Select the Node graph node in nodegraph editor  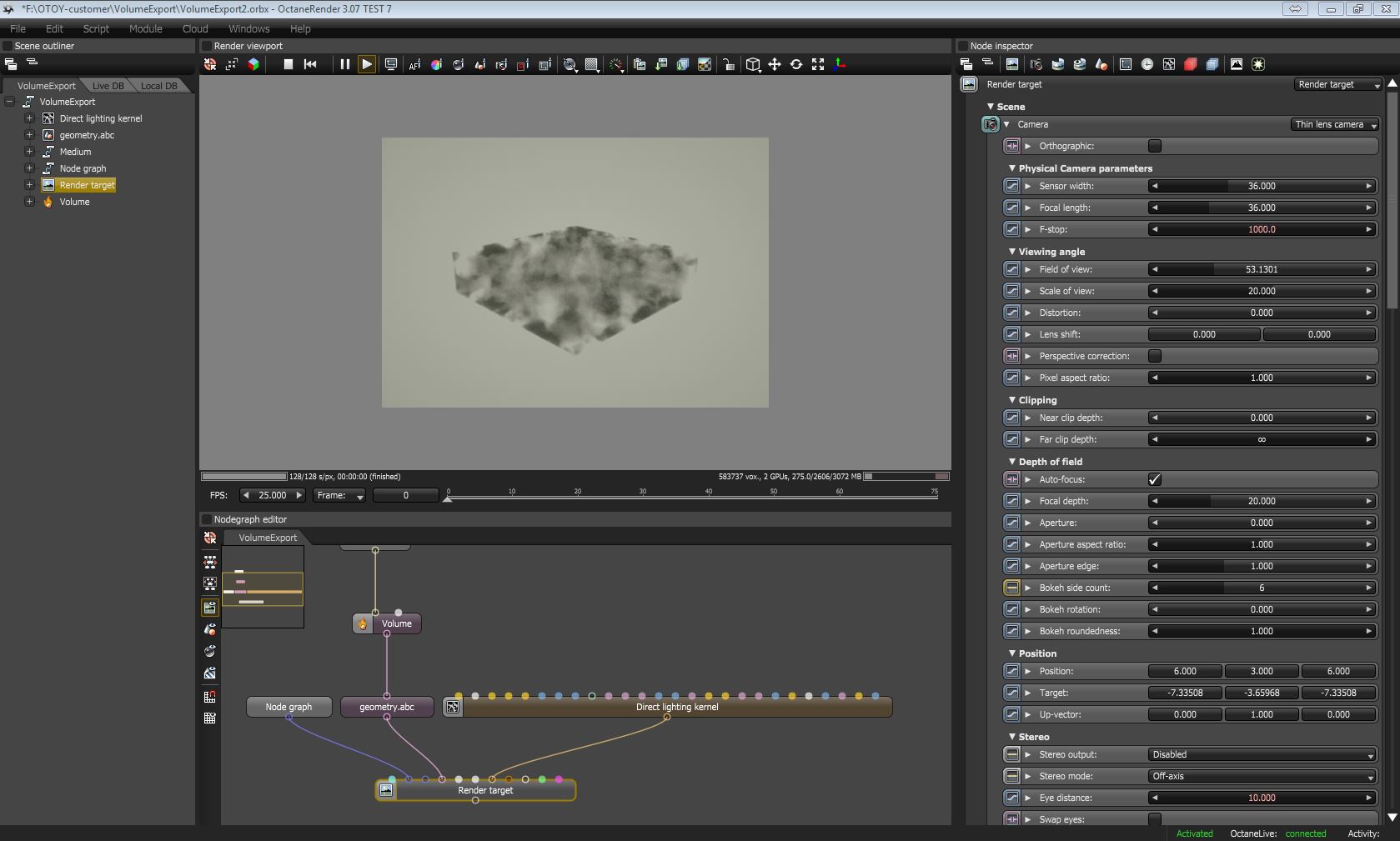[289, 707]
